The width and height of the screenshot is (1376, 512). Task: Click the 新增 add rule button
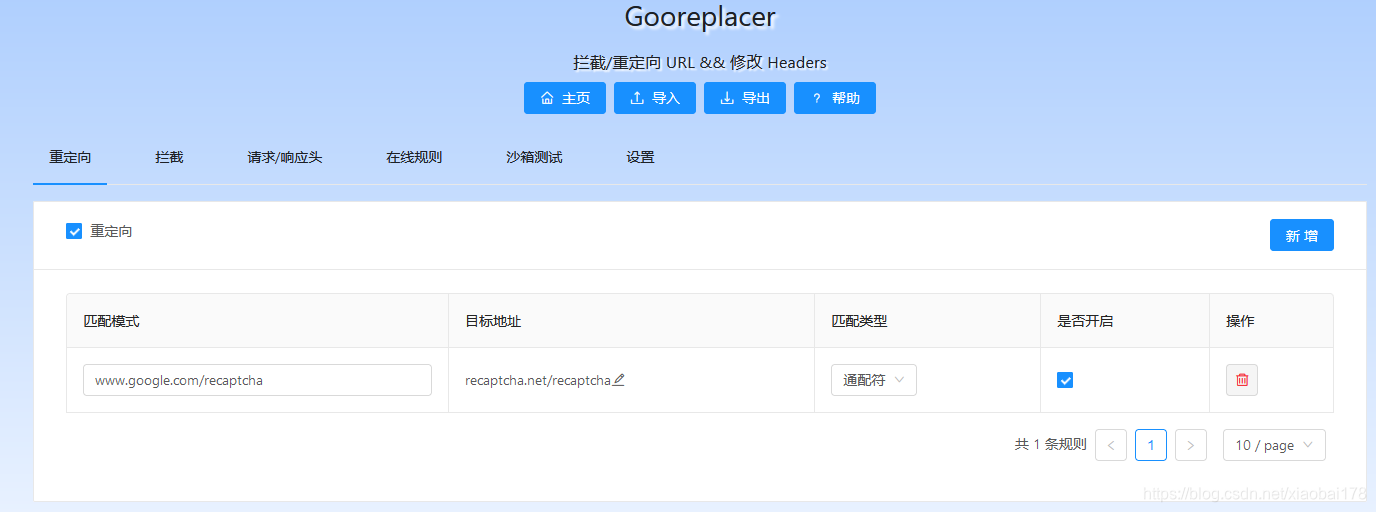click(1301, 235)
